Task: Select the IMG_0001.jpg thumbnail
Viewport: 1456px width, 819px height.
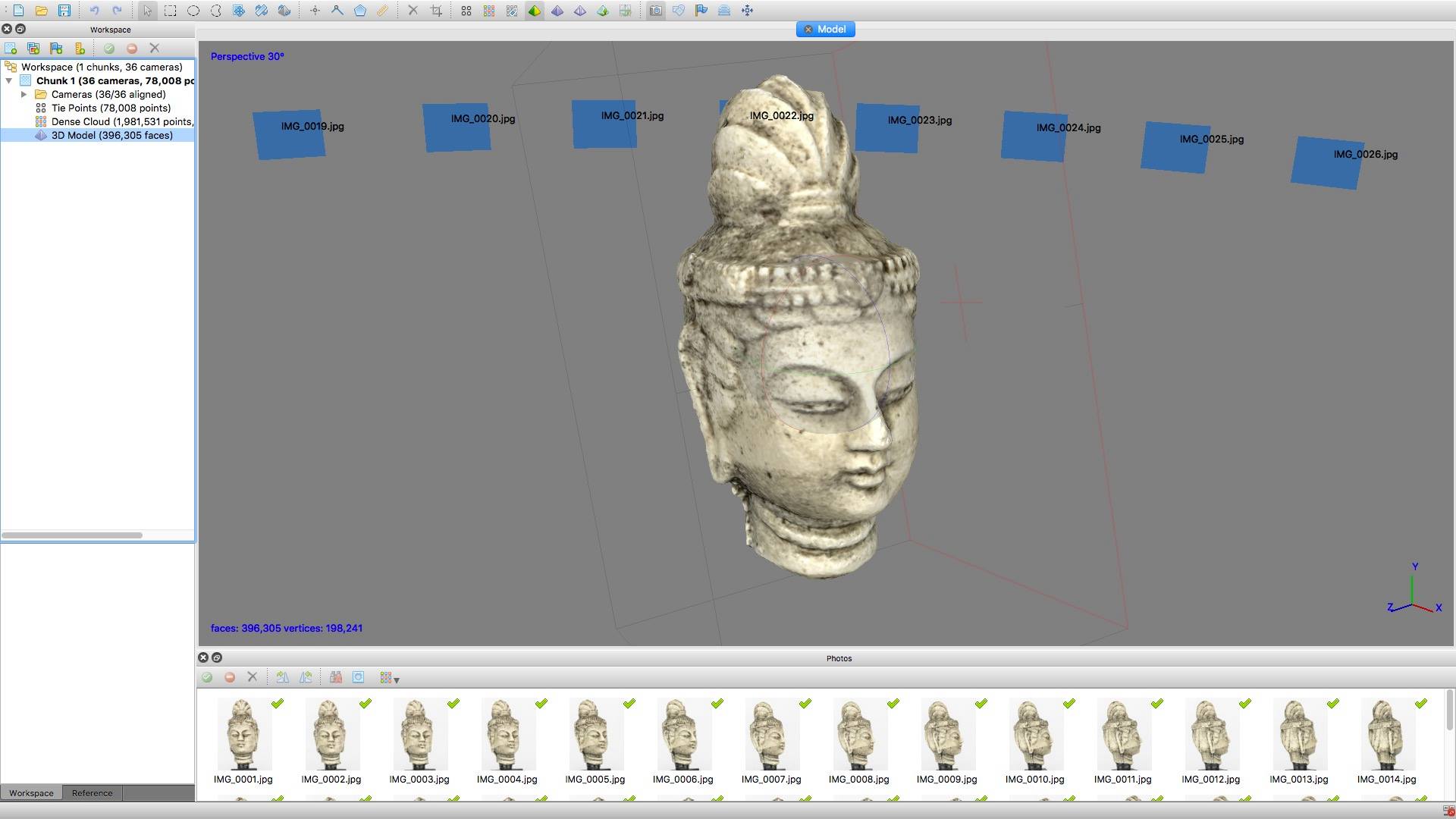Action: click(243, 741)
